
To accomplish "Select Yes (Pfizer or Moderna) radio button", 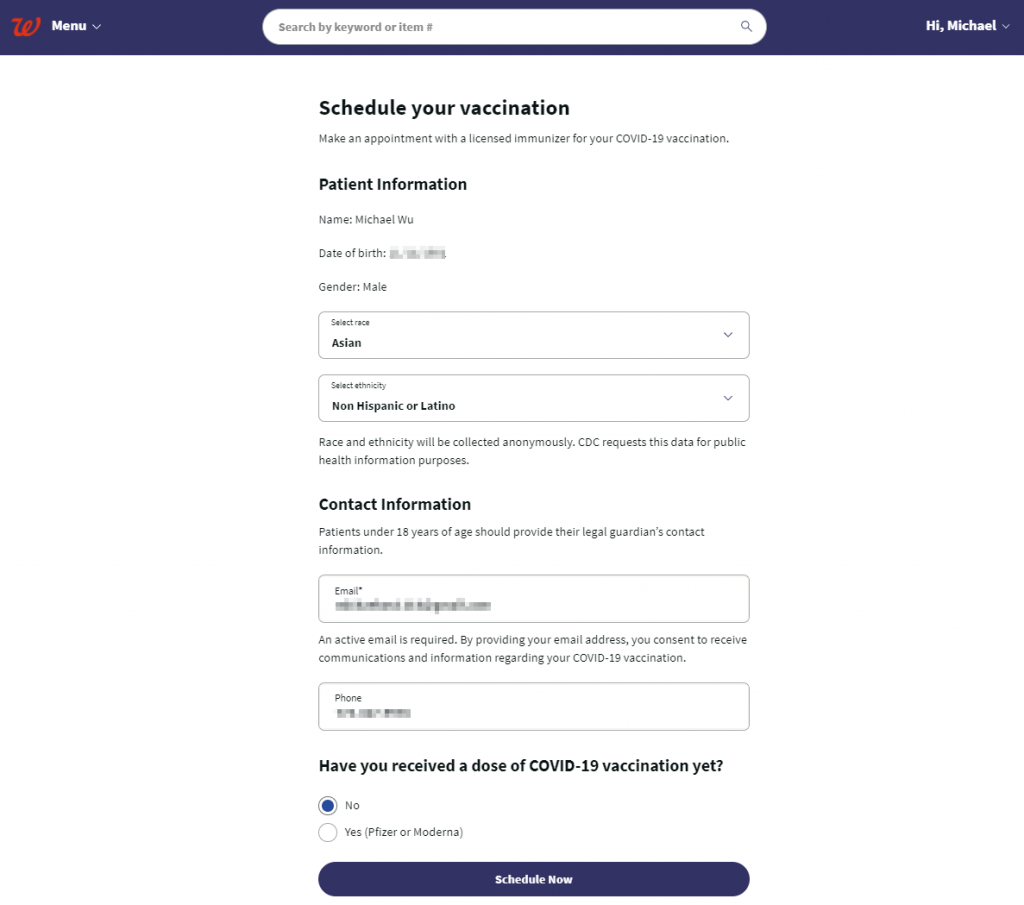I will tap(328, 832).
